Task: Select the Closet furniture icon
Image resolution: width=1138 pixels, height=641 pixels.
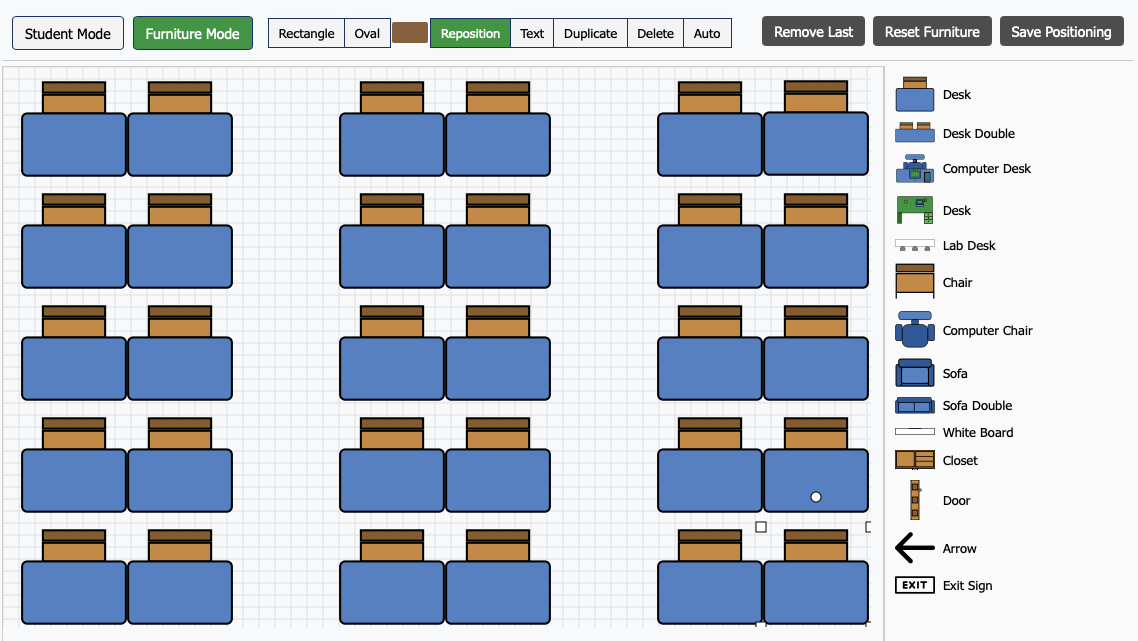Action: (x=914, y=460)
